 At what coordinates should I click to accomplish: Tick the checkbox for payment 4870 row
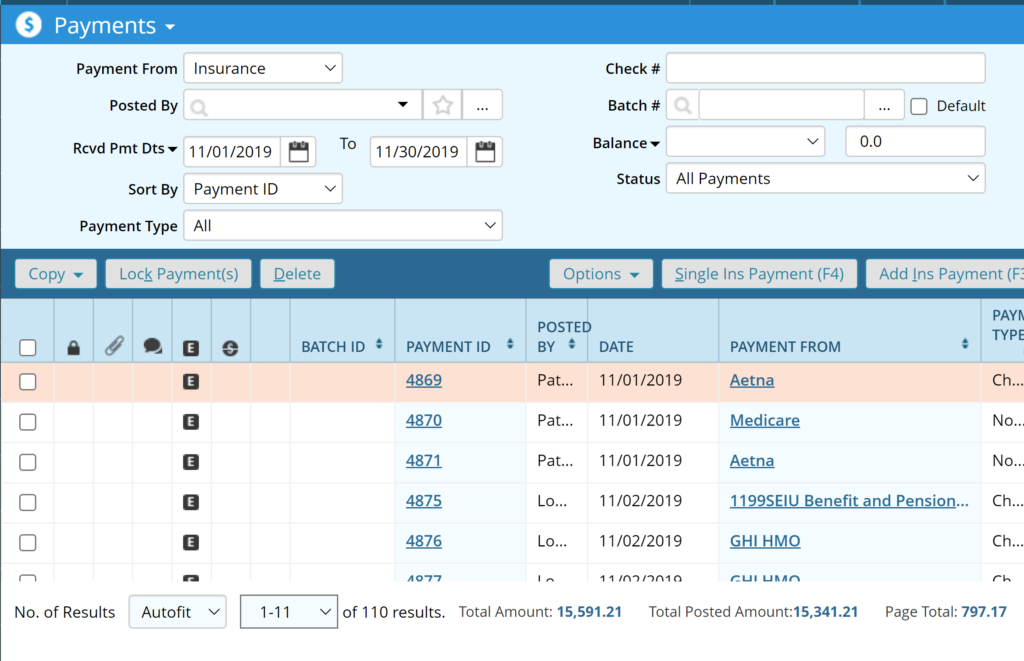[28, 422]
